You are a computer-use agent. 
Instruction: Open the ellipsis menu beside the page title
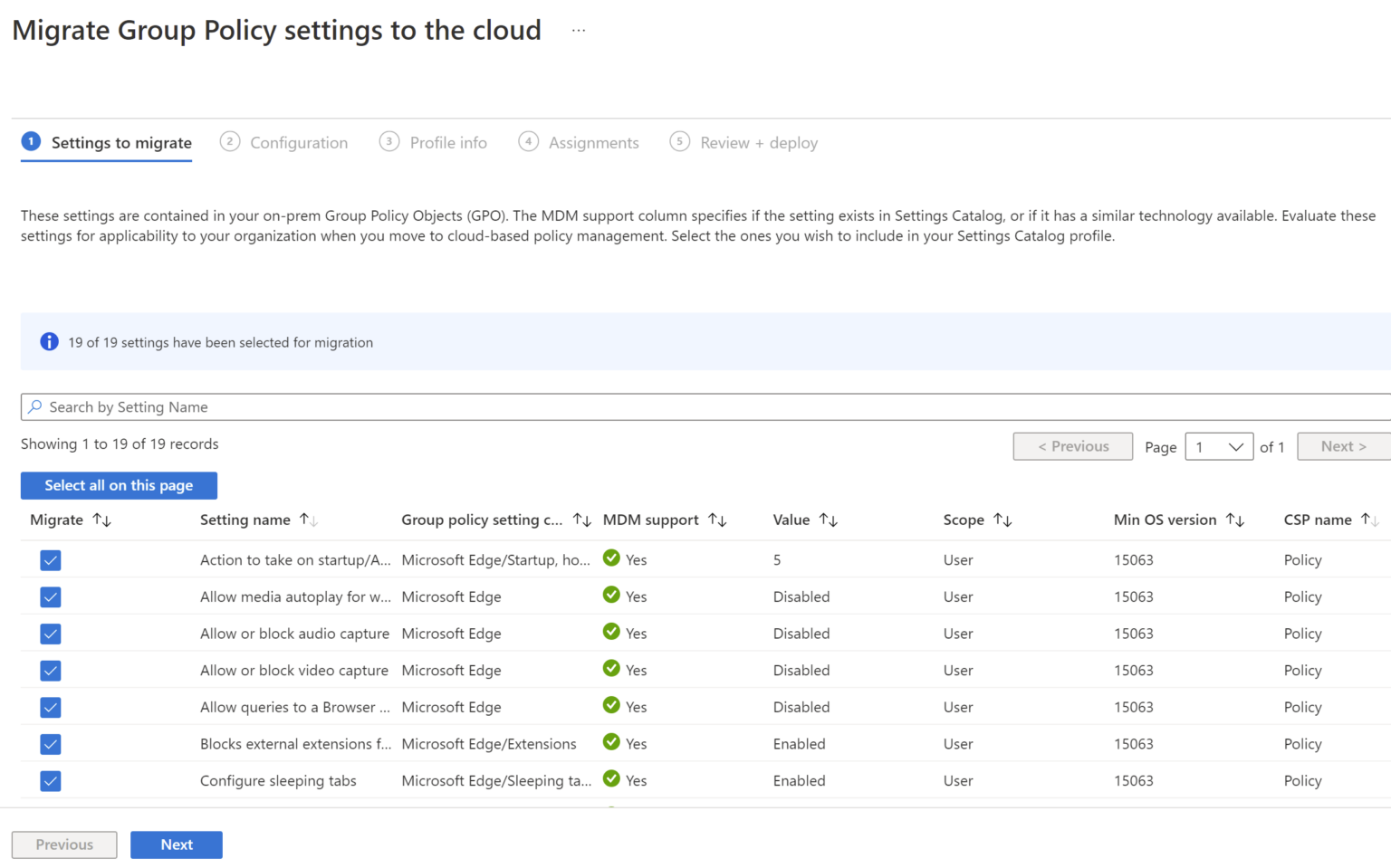point(579,28)
